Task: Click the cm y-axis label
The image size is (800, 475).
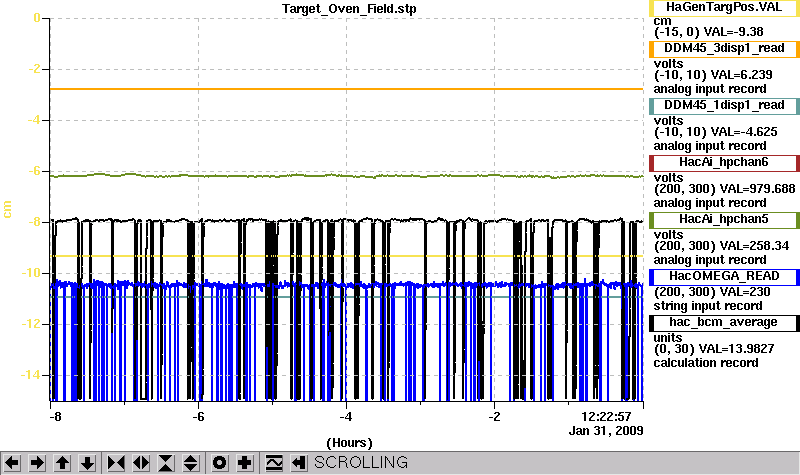Action: coord(7,209)
